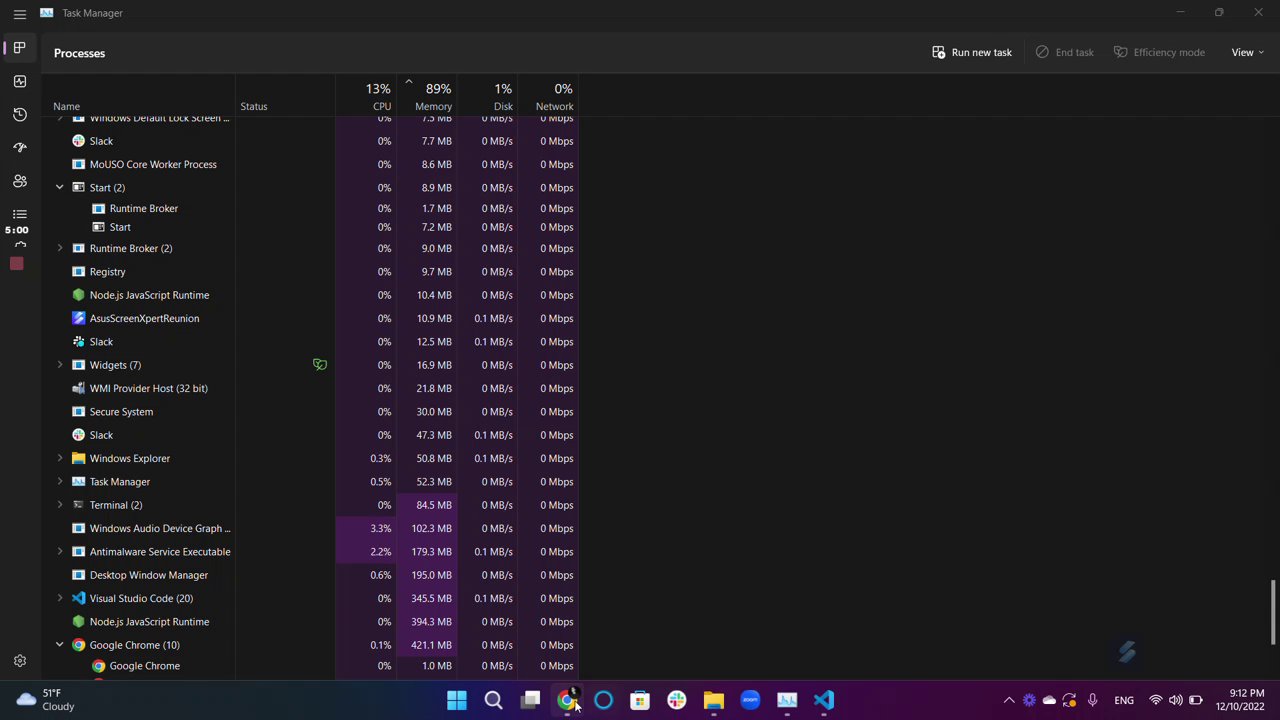The image size is (1280, 720).
Task: Click Run new task button
Action: [972, 53]
